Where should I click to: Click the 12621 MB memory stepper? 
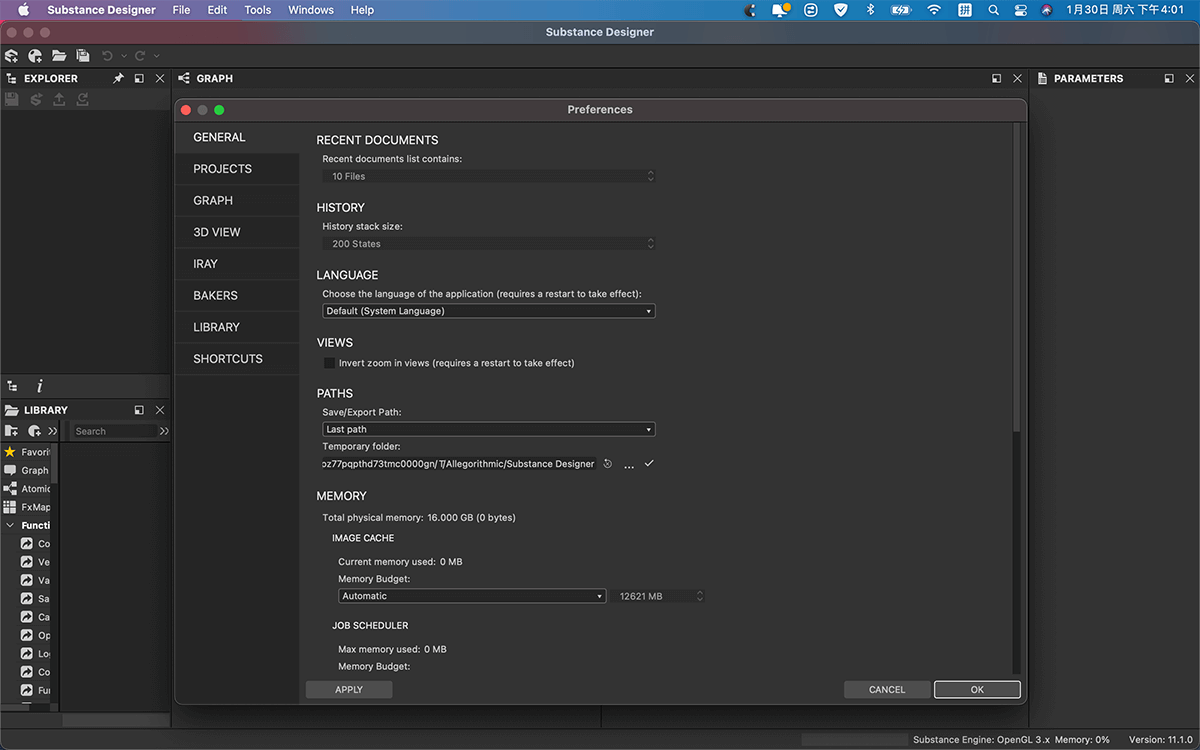[700, 596]
